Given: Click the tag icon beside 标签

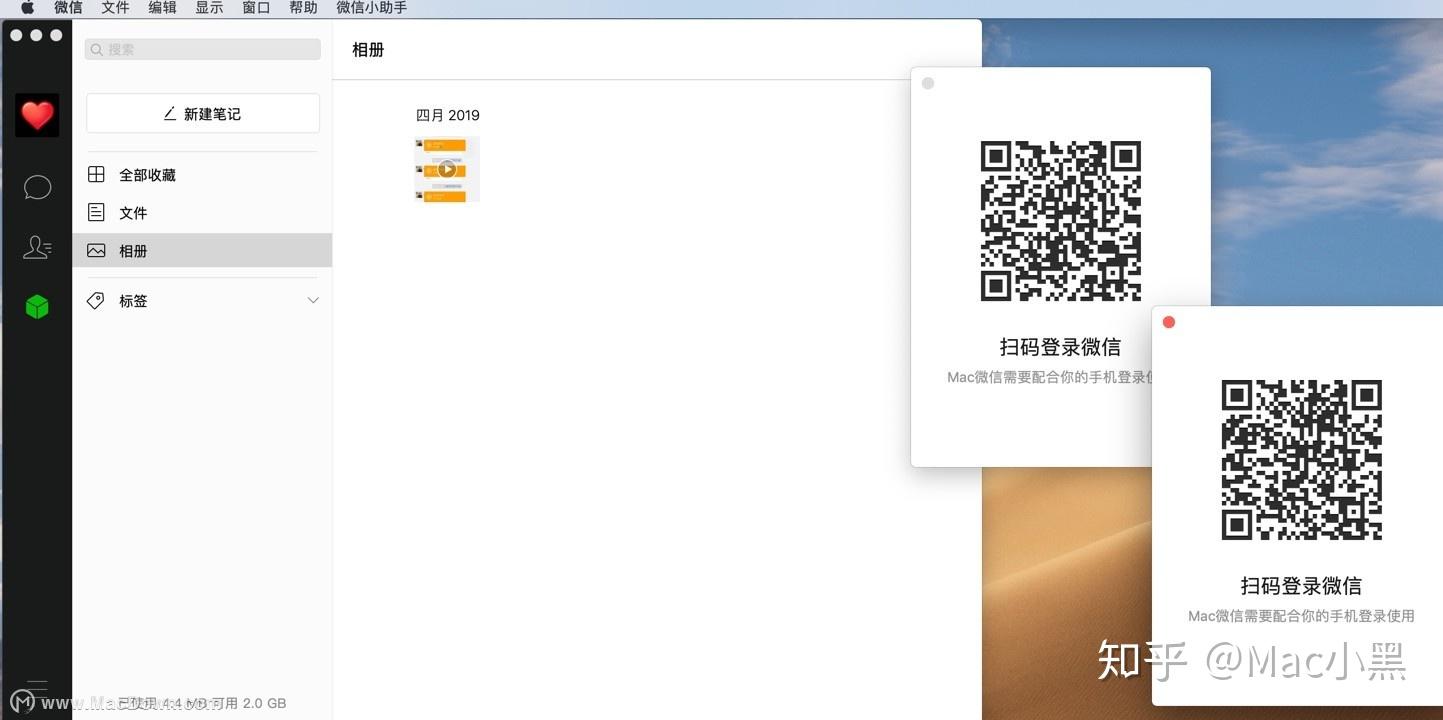Looking at the screenshot, I should pos(96,300).
